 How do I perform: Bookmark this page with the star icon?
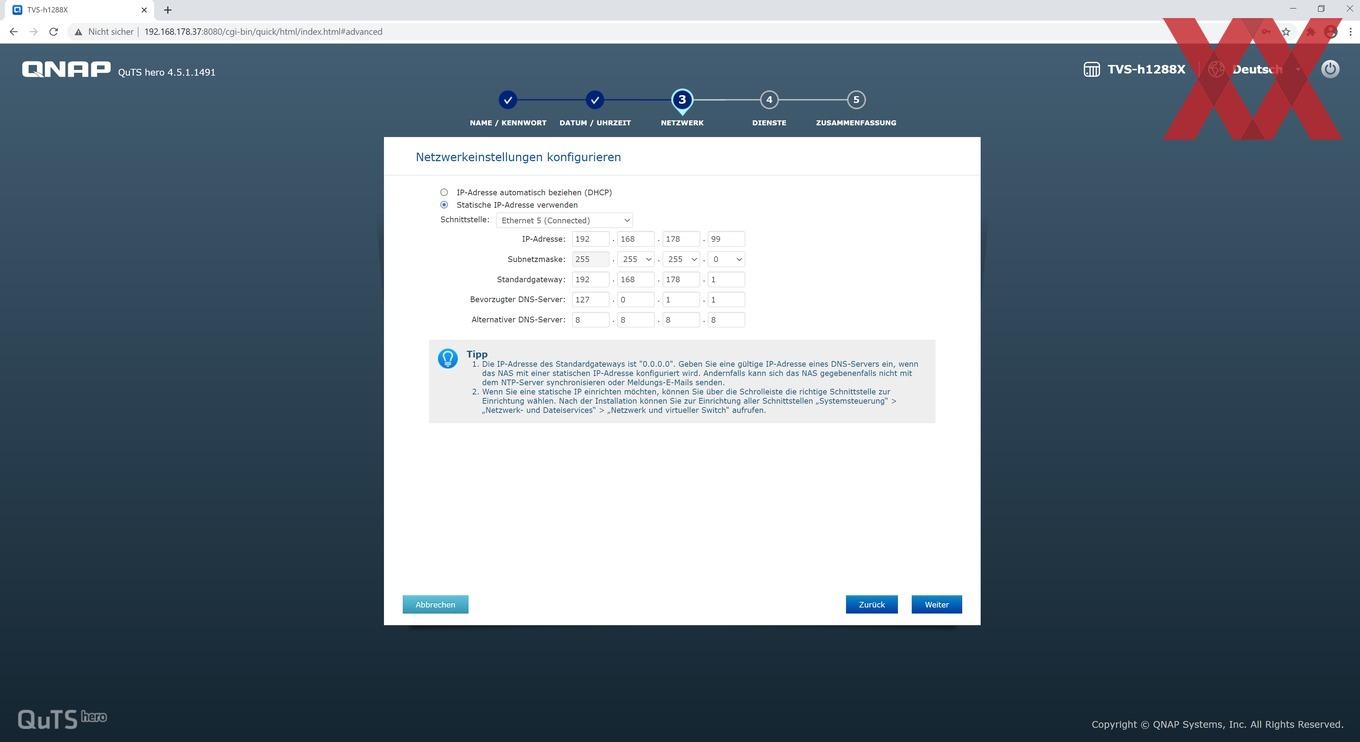coord(1286,31)
